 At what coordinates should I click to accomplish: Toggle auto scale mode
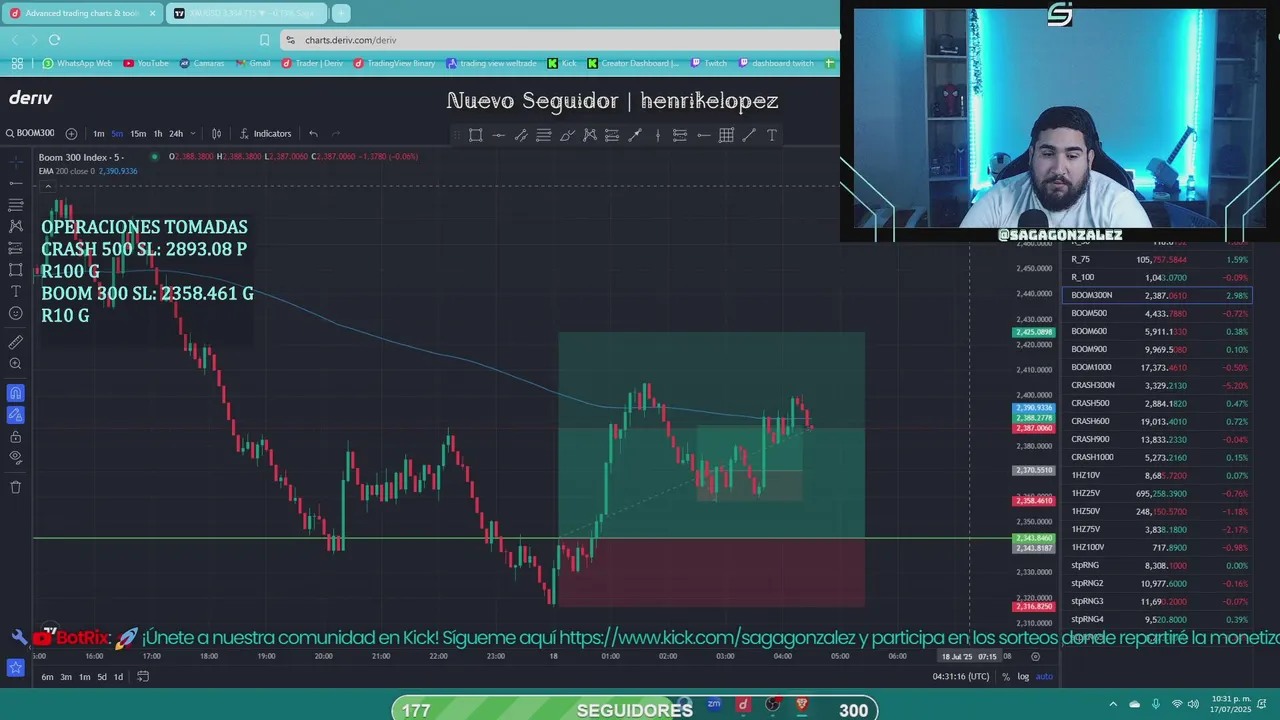pos(1044,677)
